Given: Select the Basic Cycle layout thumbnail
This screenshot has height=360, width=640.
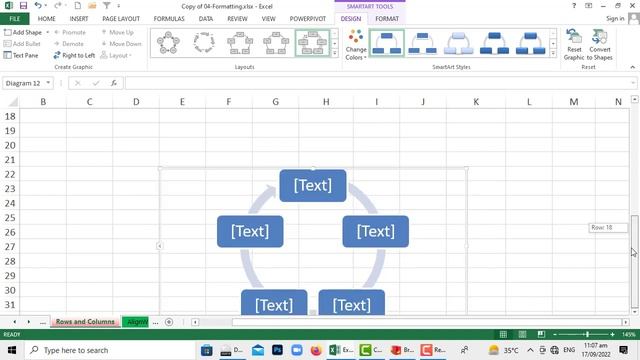Looking at the screenshot, I should click(x=168, y=43).
